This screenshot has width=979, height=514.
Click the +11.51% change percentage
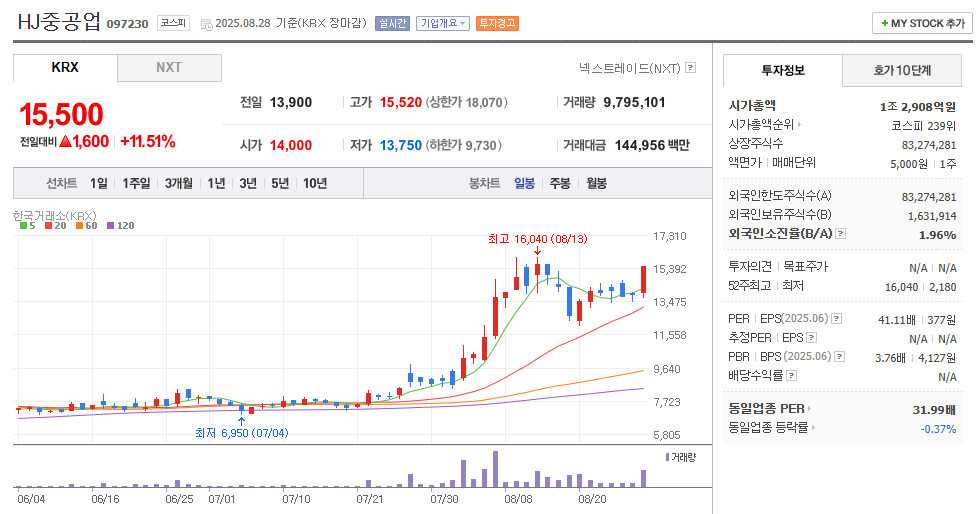point(147,142)
